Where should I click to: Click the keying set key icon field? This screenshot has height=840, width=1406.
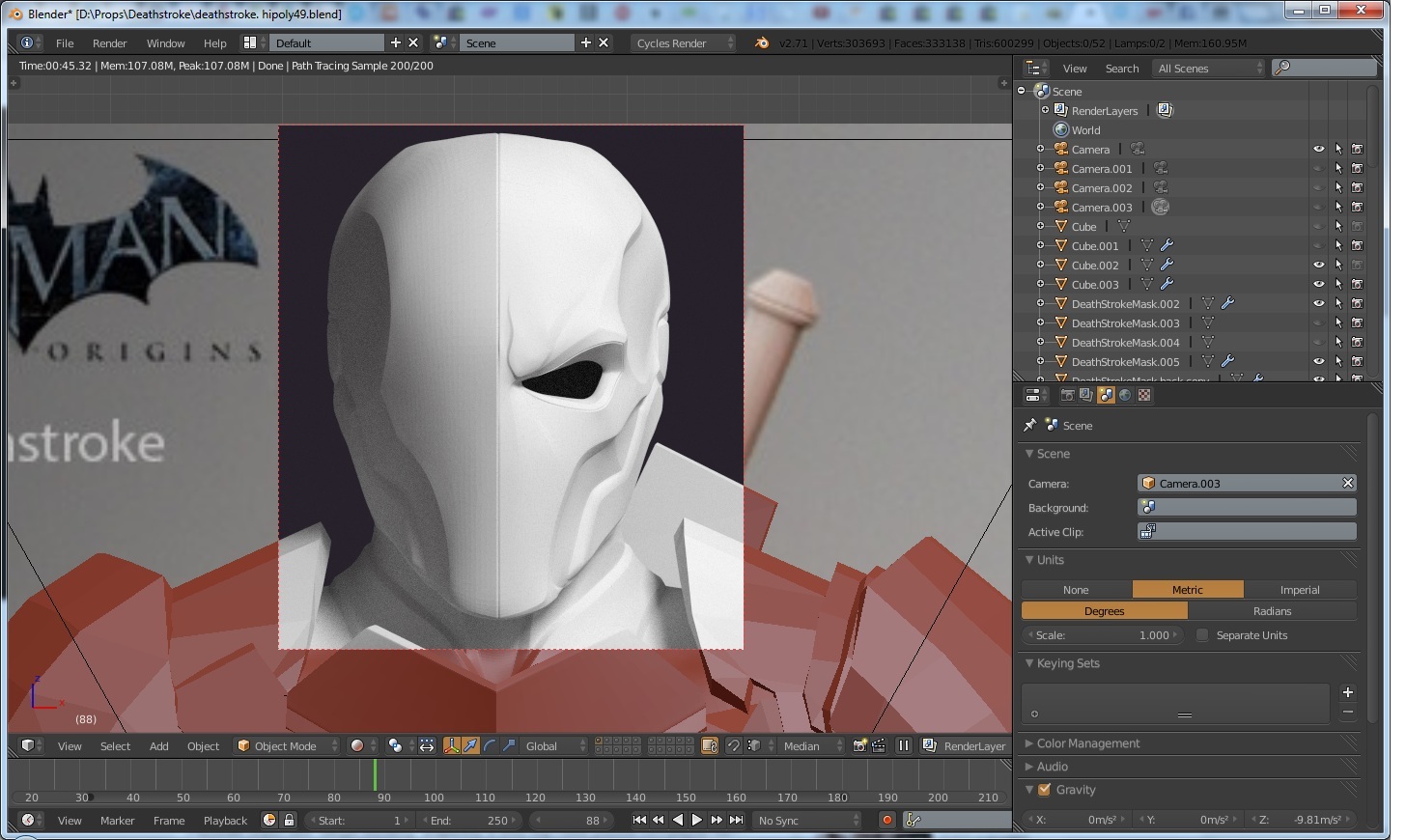pos(956,820)
